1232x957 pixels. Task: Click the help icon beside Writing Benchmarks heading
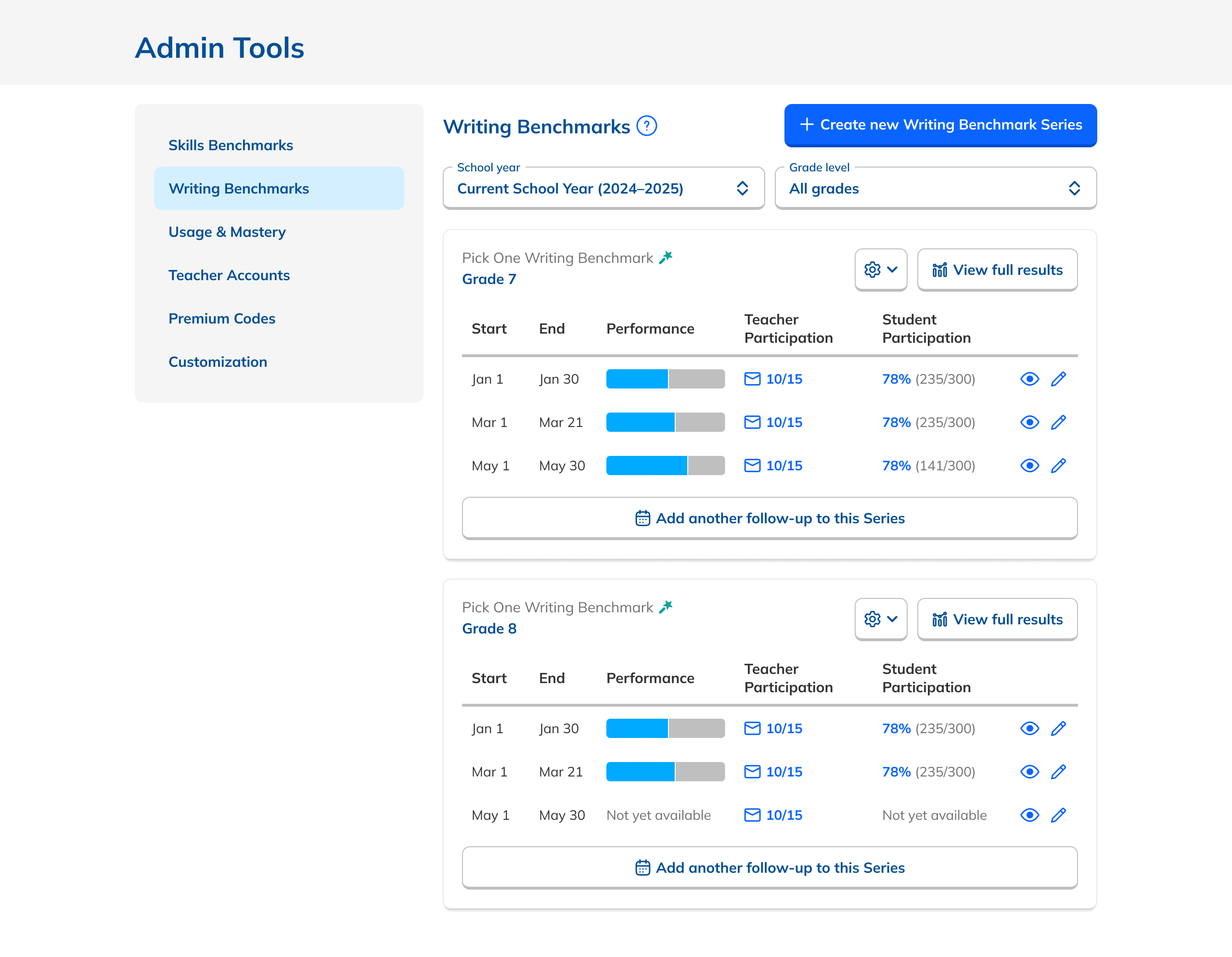pyautogui.click(x=646, y=126)
